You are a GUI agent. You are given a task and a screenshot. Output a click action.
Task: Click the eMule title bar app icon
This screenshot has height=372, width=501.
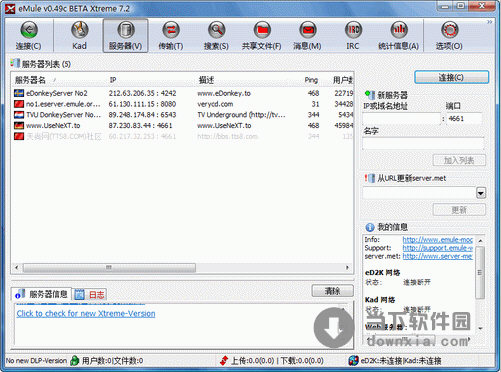point(10,9)
